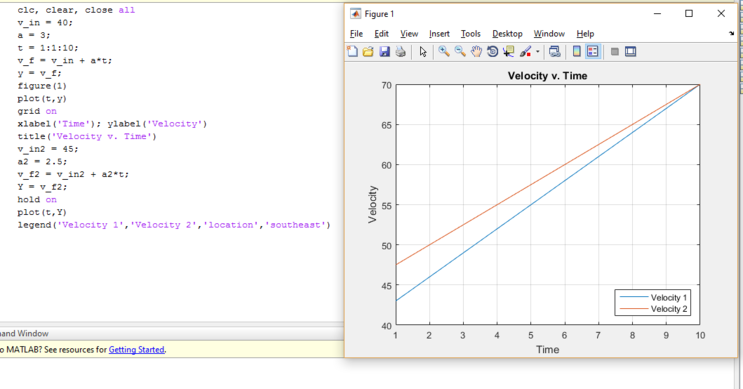Minimize the Figure 1 window
Viewport: 743px width, 389px height.
tap(657, 14)
